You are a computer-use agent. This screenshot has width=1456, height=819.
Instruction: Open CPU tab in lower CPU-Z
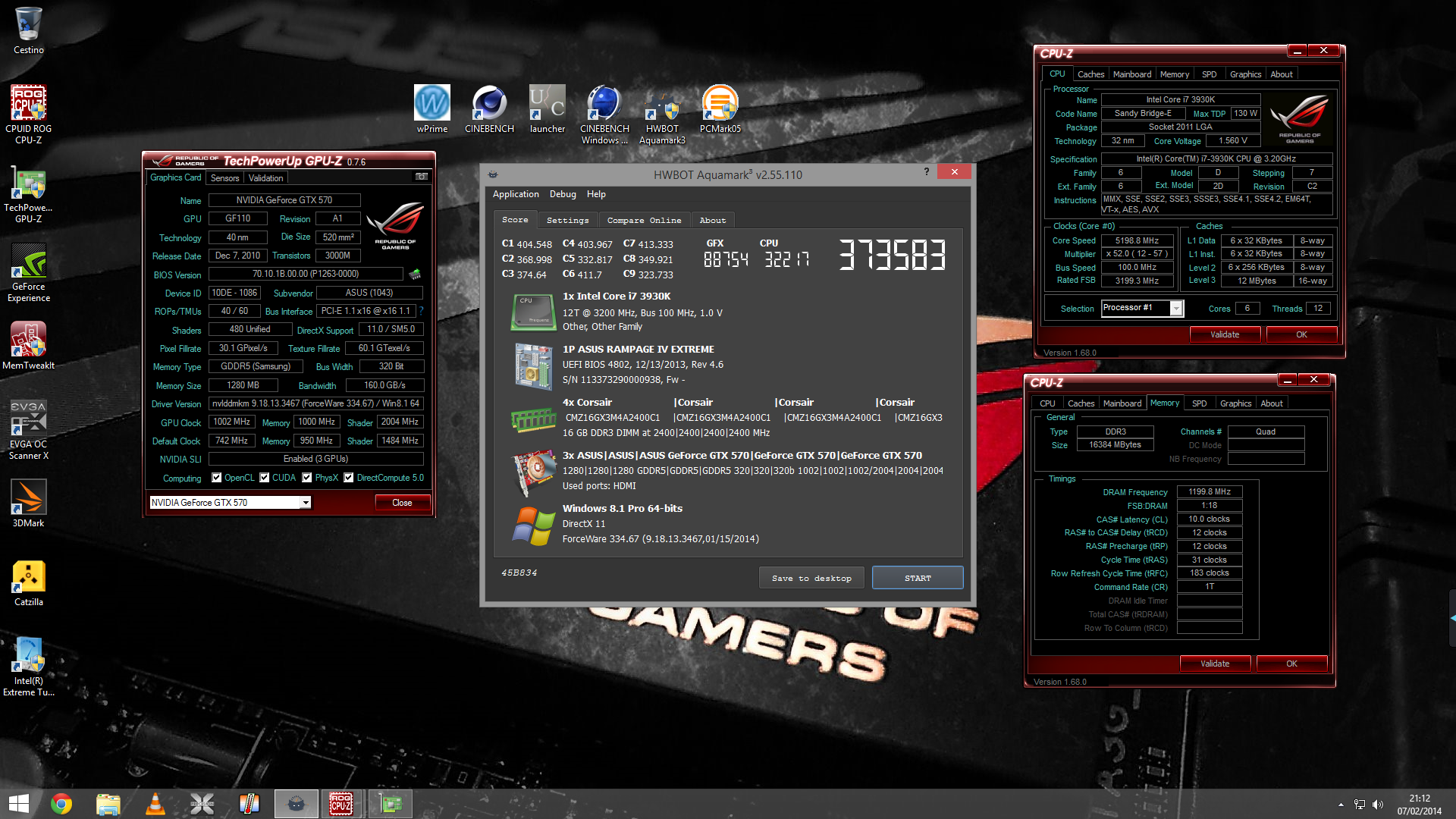pos(1047,403)
